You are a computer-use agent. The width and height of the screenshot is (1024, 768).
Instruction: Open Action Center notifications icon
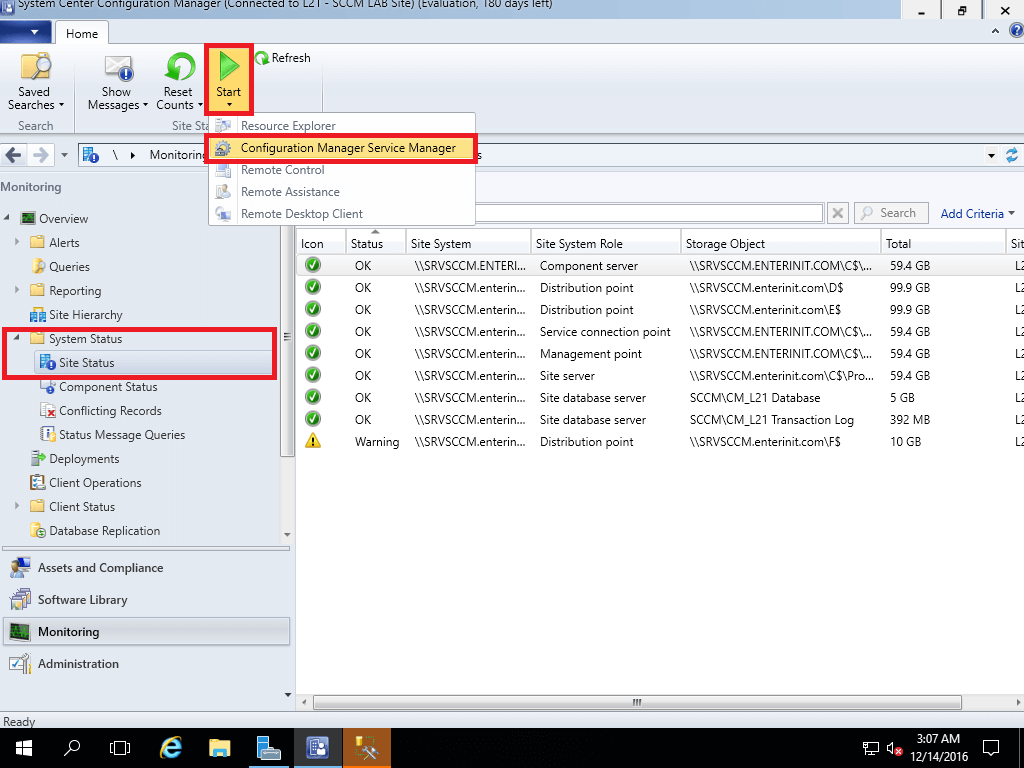coord(991,748)
